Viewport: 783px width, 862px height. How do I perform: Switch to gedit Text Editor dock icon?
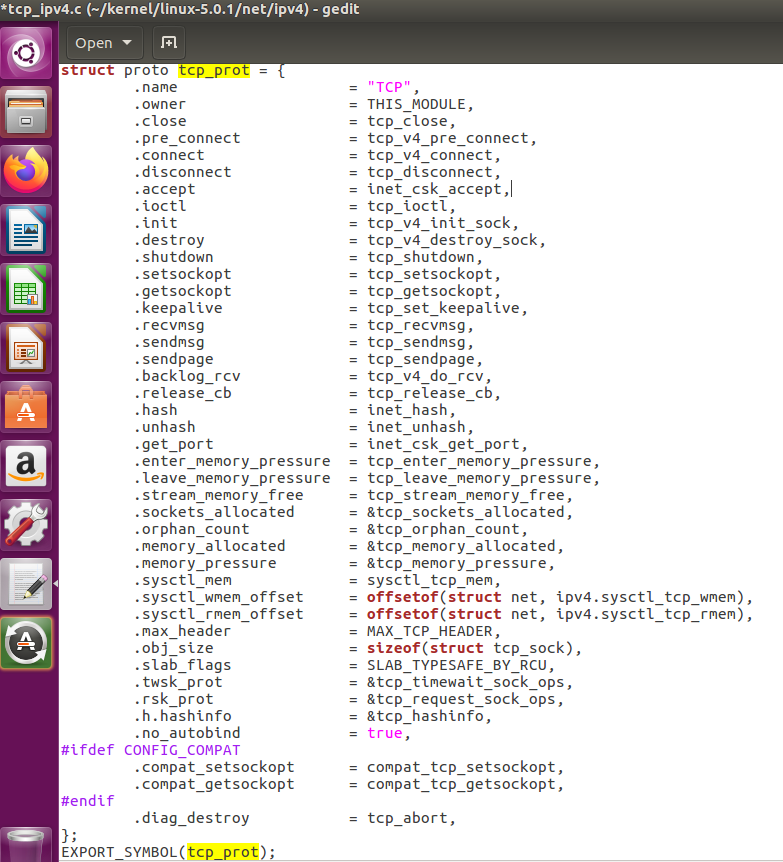(x=26, y=584)
